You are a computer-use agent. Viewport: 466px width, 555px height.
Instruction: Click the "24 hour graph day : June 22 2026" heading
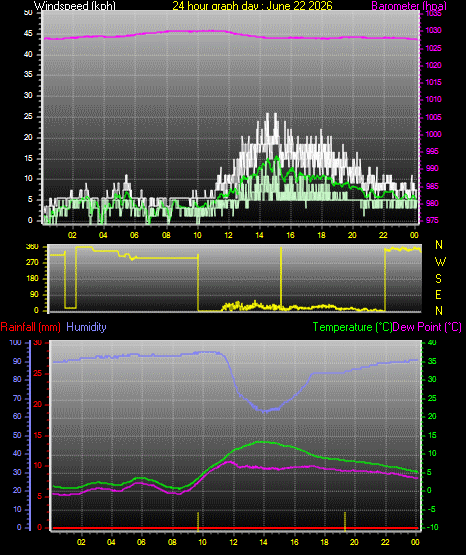252,5
